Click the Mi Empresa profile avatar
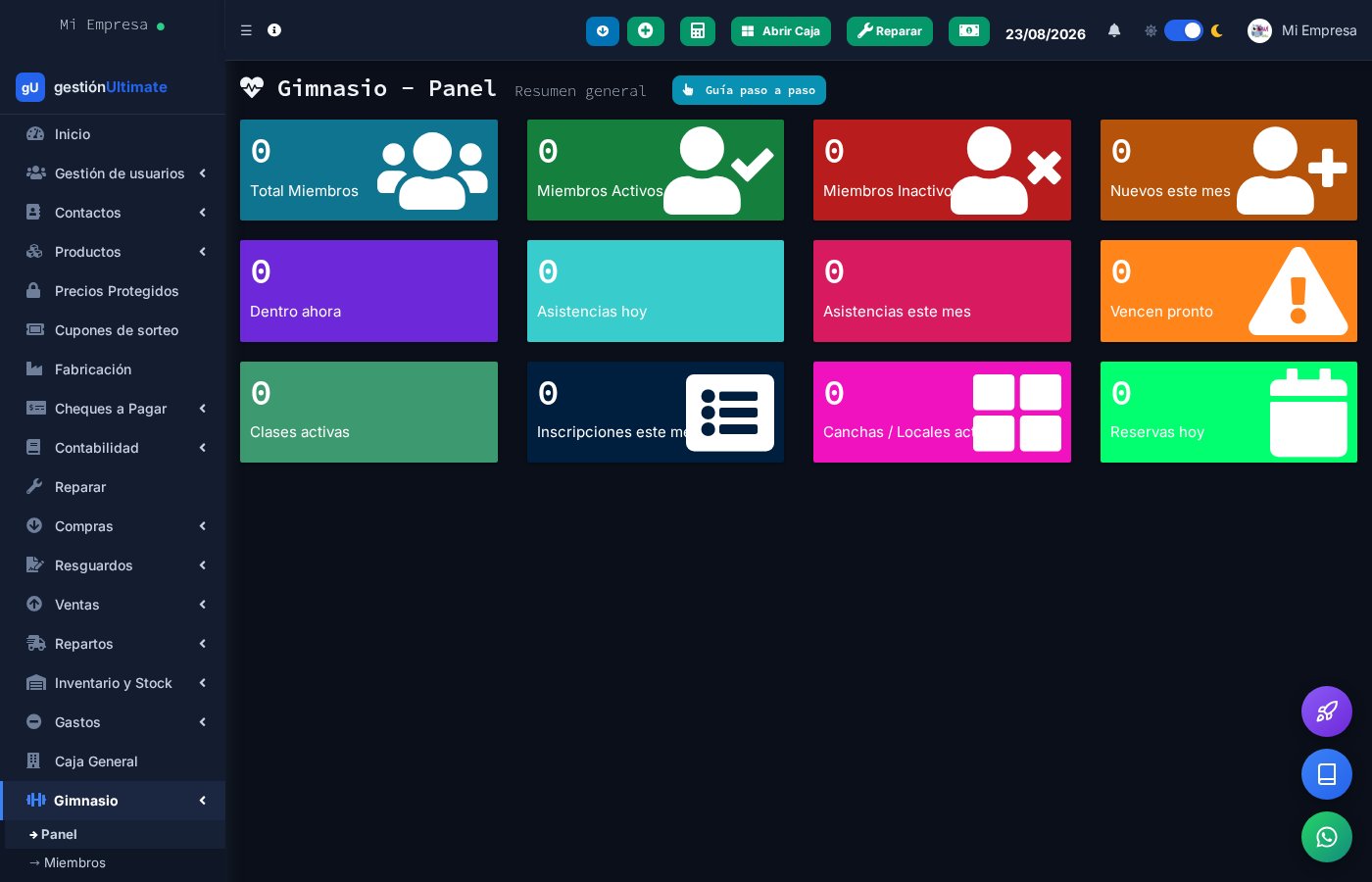 1259,30
